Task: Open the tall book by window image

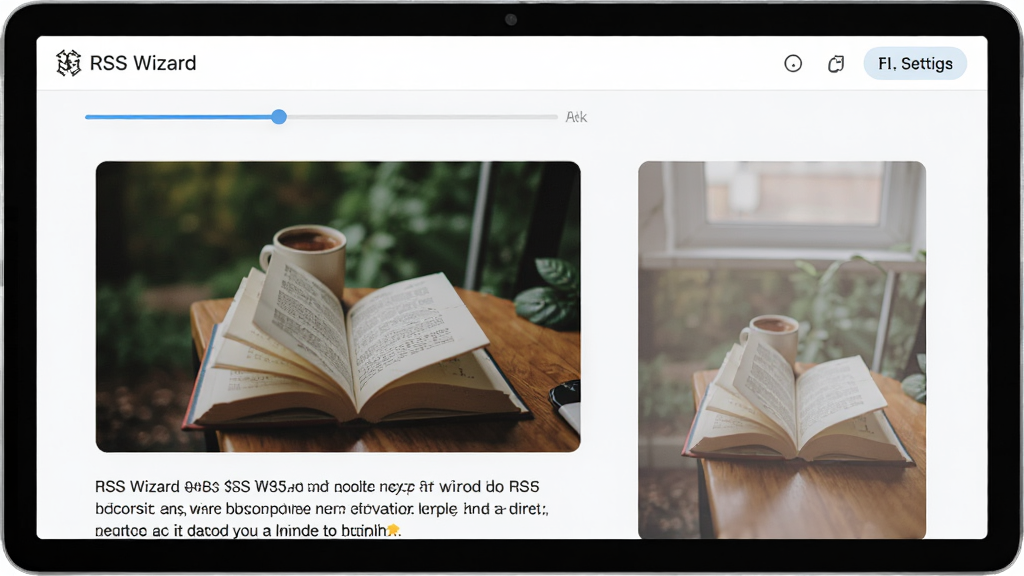Action: (782, 350)
